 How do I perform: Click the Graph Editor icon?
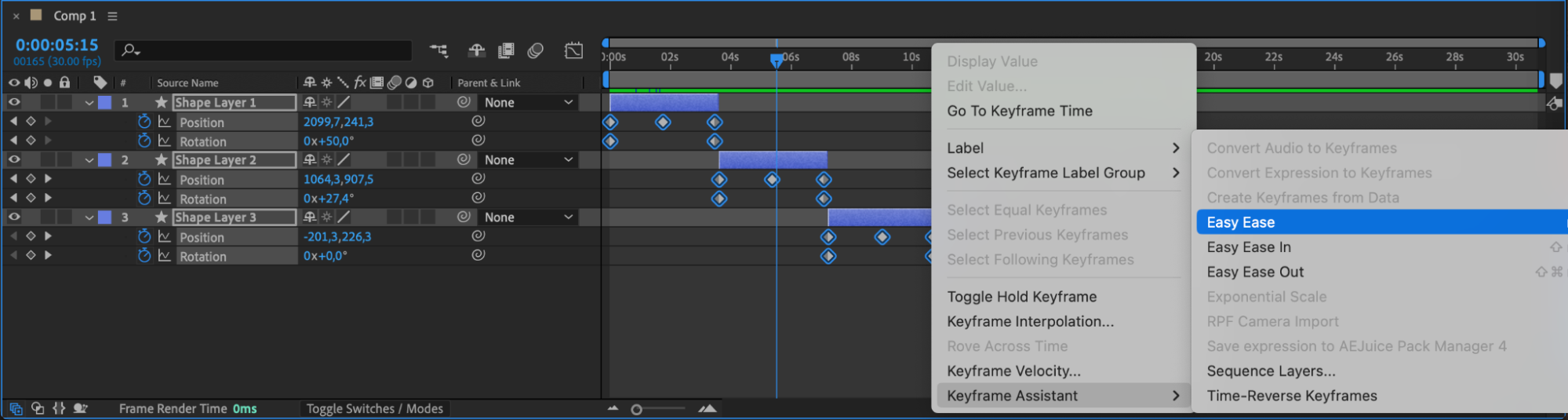(x=573, y=51)
